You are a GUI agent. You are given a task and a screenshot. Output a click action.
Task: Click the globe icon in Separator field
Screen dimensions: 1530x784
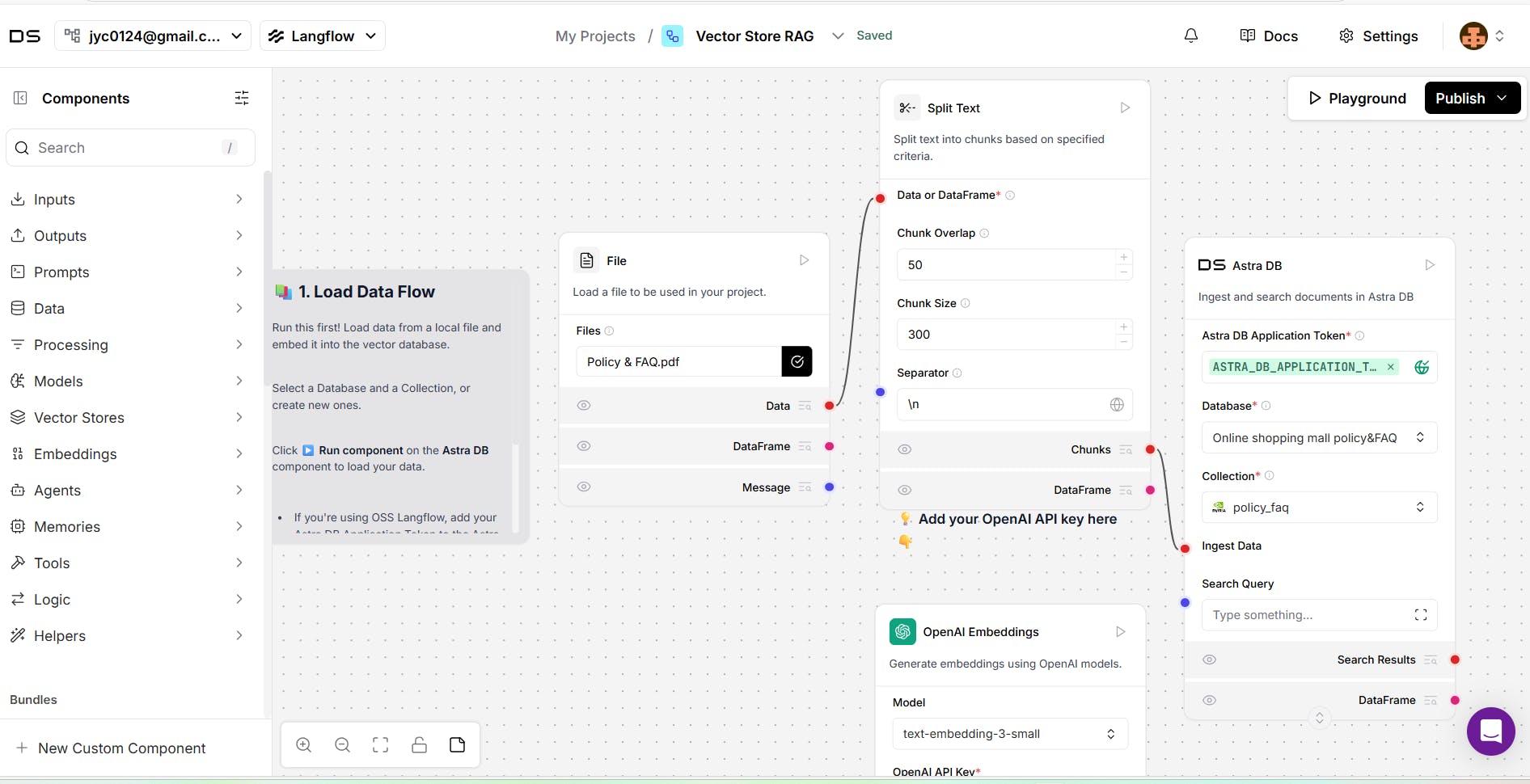point(1117,404)
